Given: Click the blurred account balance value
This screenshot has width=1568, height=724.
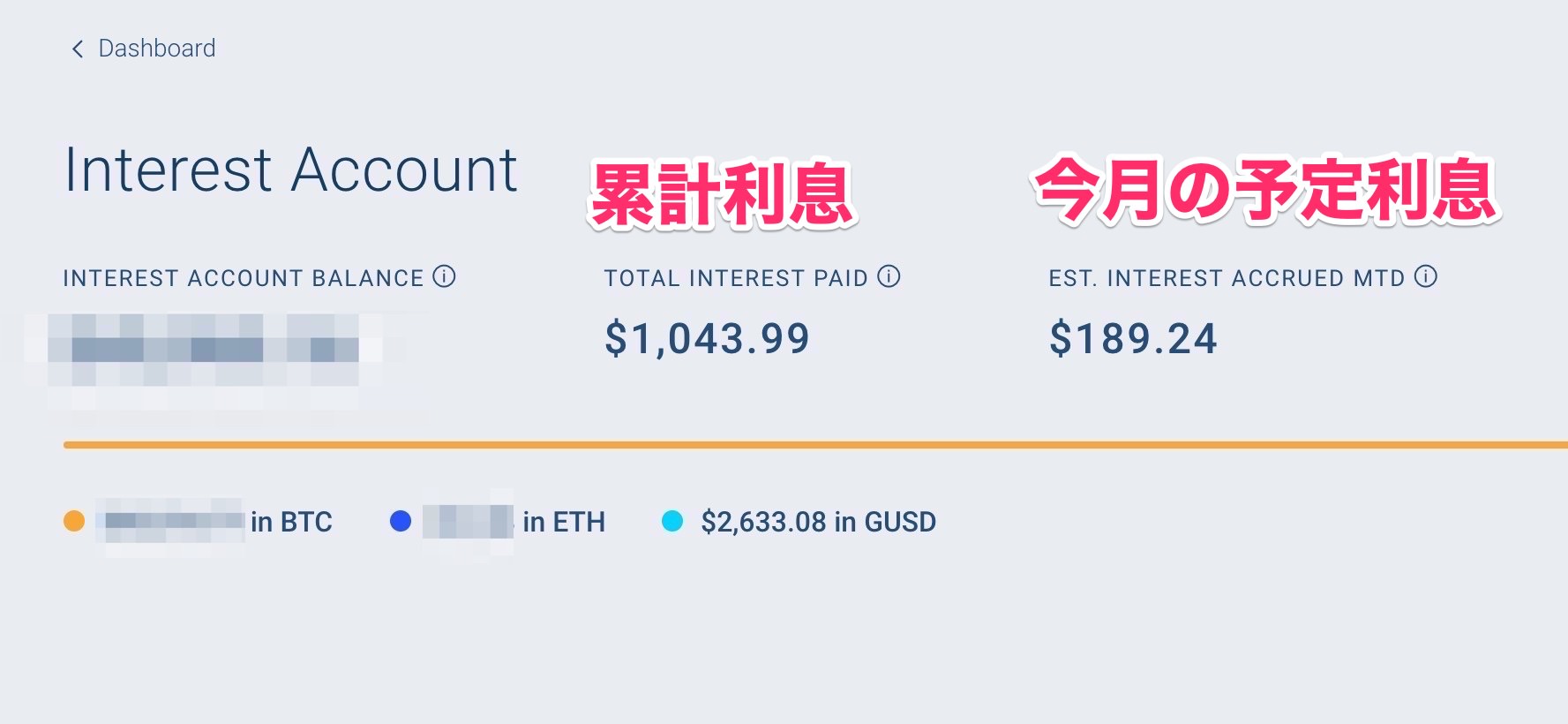Looking at the screenshot, I should tap(205, 350).
